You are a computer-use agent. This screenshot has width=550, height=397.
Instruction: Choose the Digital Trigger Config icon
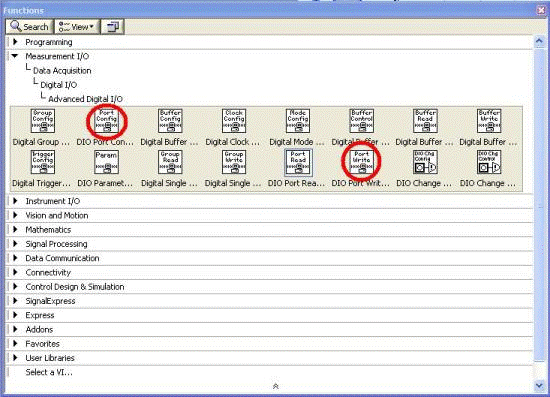click(42, 162)
